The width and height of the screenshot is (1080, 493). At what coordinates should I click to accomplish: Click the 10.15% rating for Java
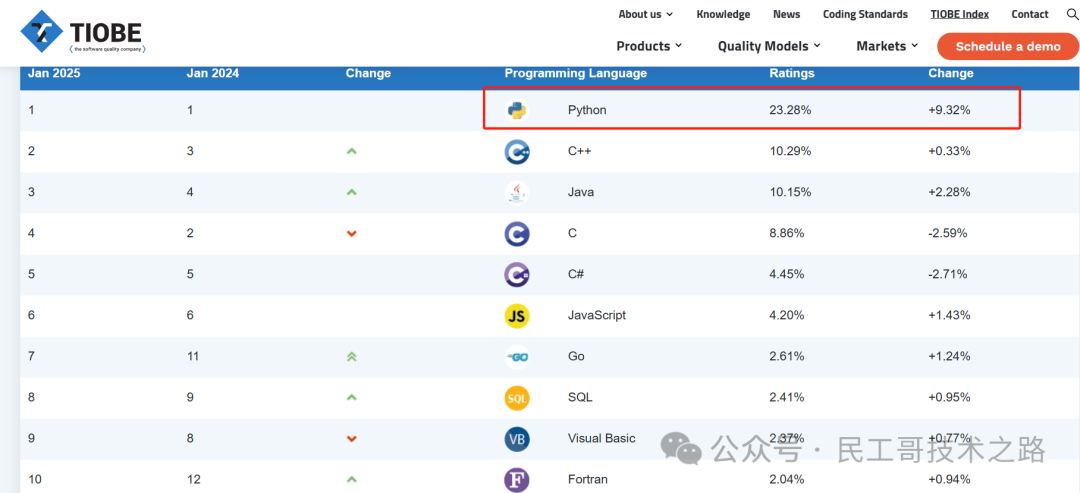coord(790,192)
